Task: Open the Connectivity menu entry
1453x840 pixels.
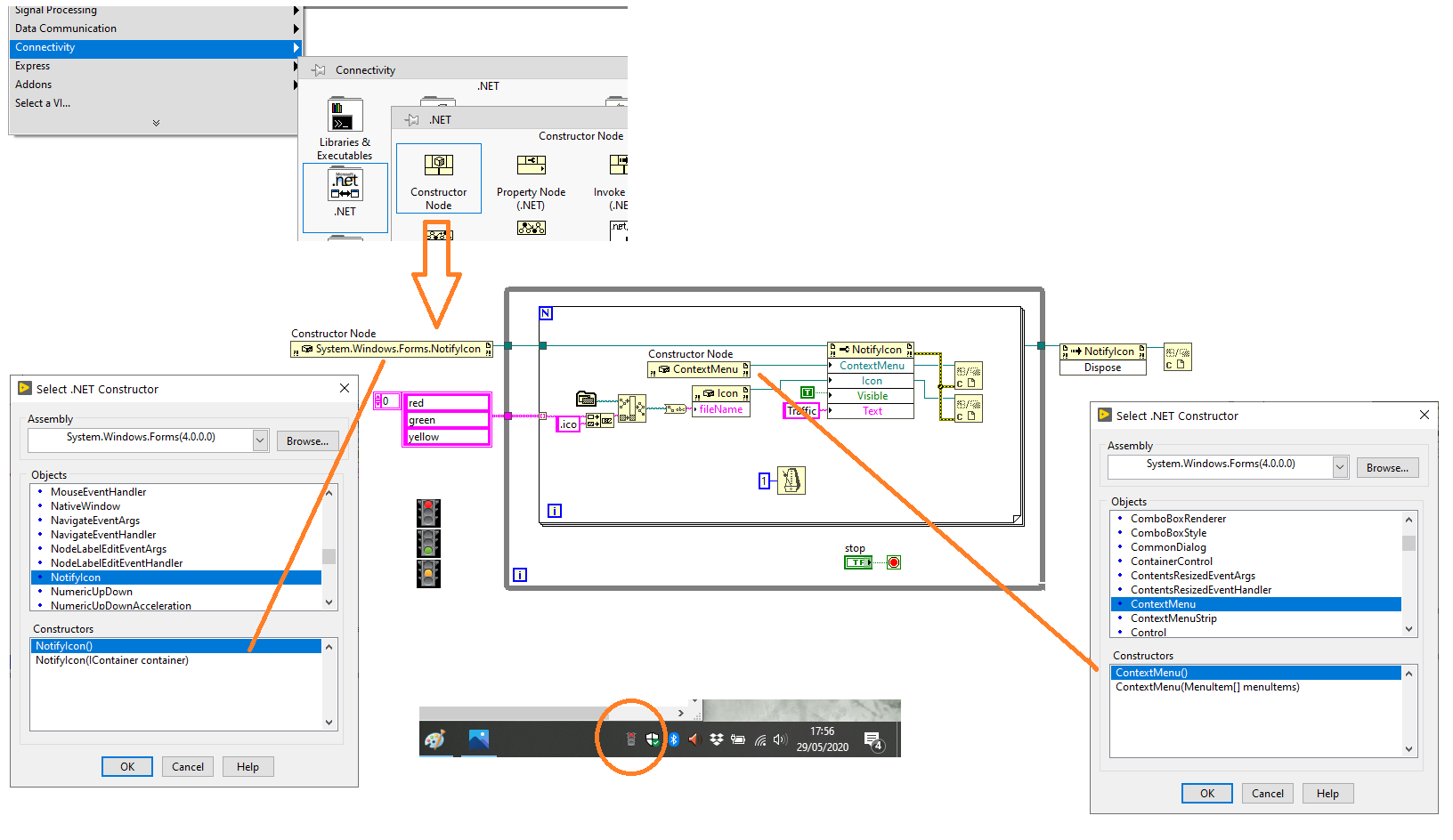Action: (45, 47)
